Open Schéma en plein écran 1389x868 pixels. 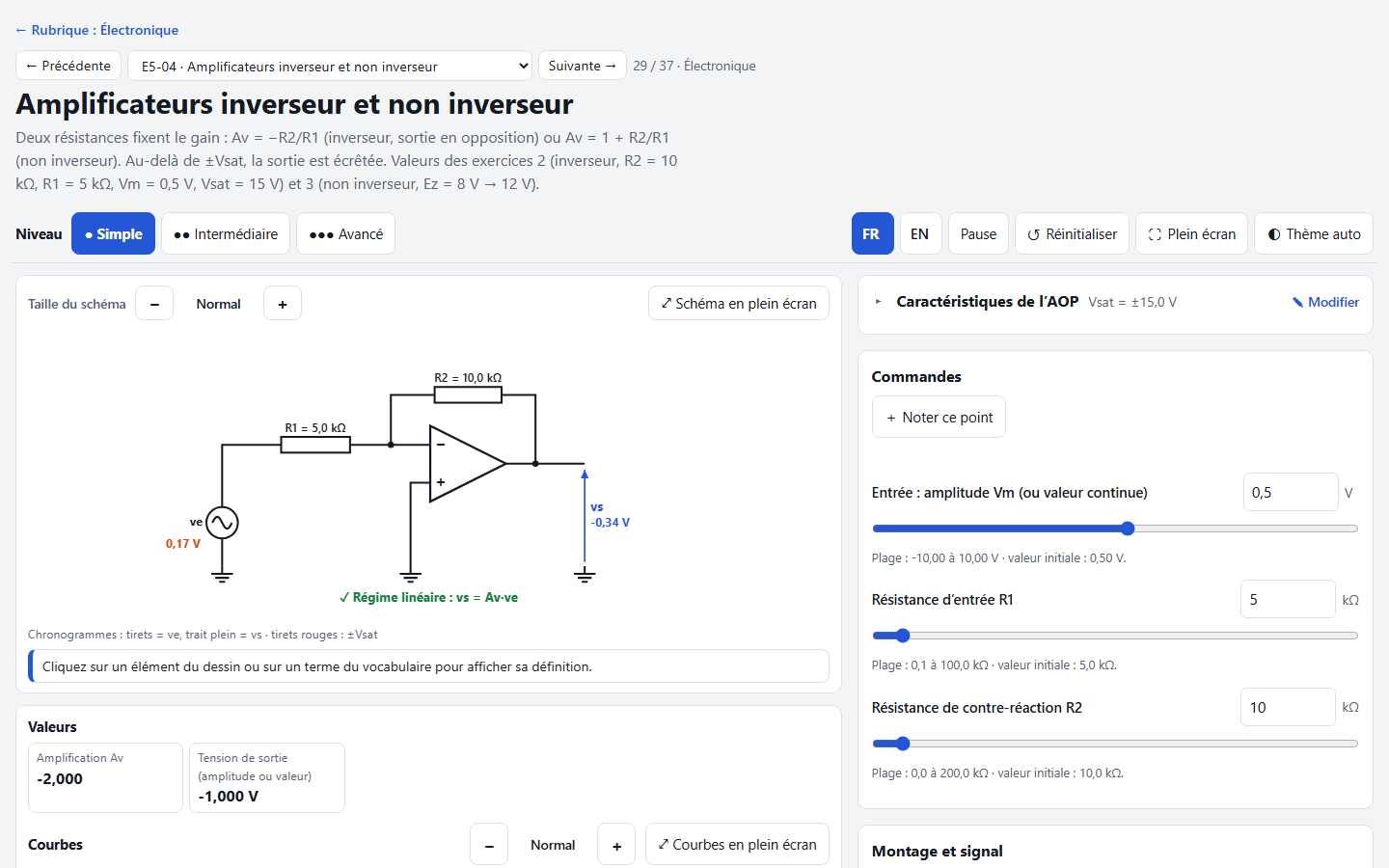coord(739,303)
